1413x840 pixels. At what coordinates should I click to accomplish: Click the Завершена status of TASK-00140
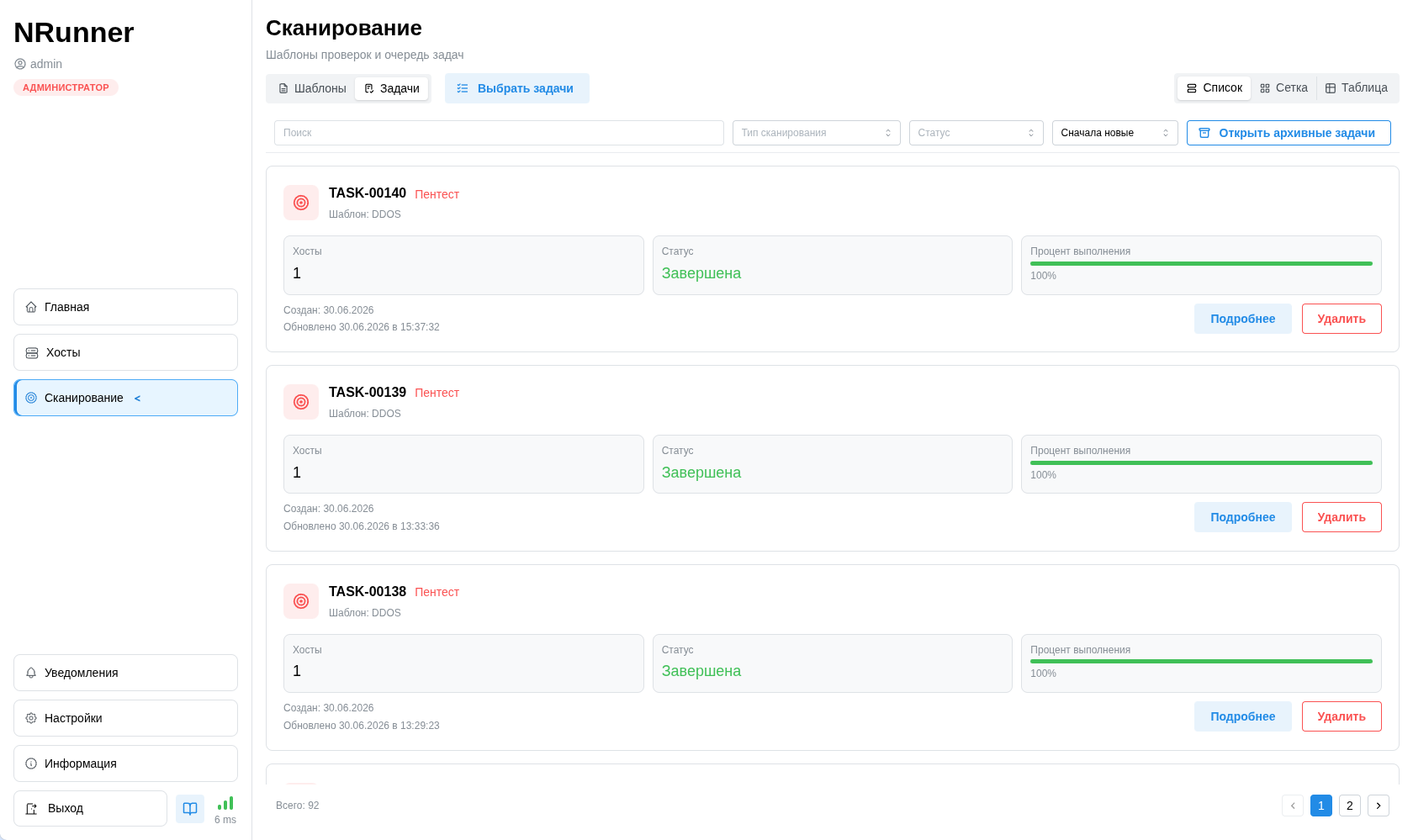701,273
